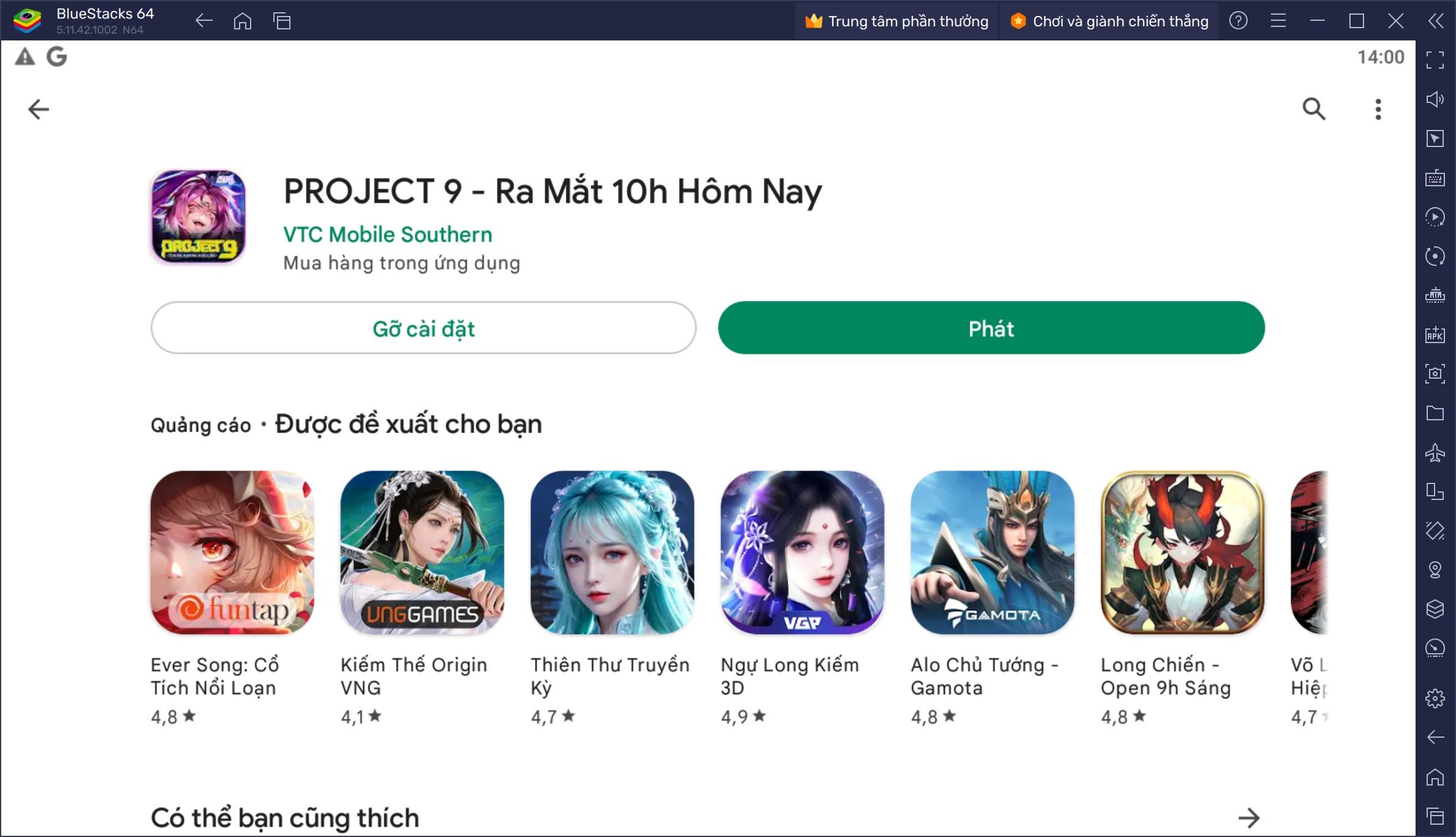Take a screenshot using the sidebar icon
The width and height of the screenshot is (1456, 837).
pos(1435,374)
